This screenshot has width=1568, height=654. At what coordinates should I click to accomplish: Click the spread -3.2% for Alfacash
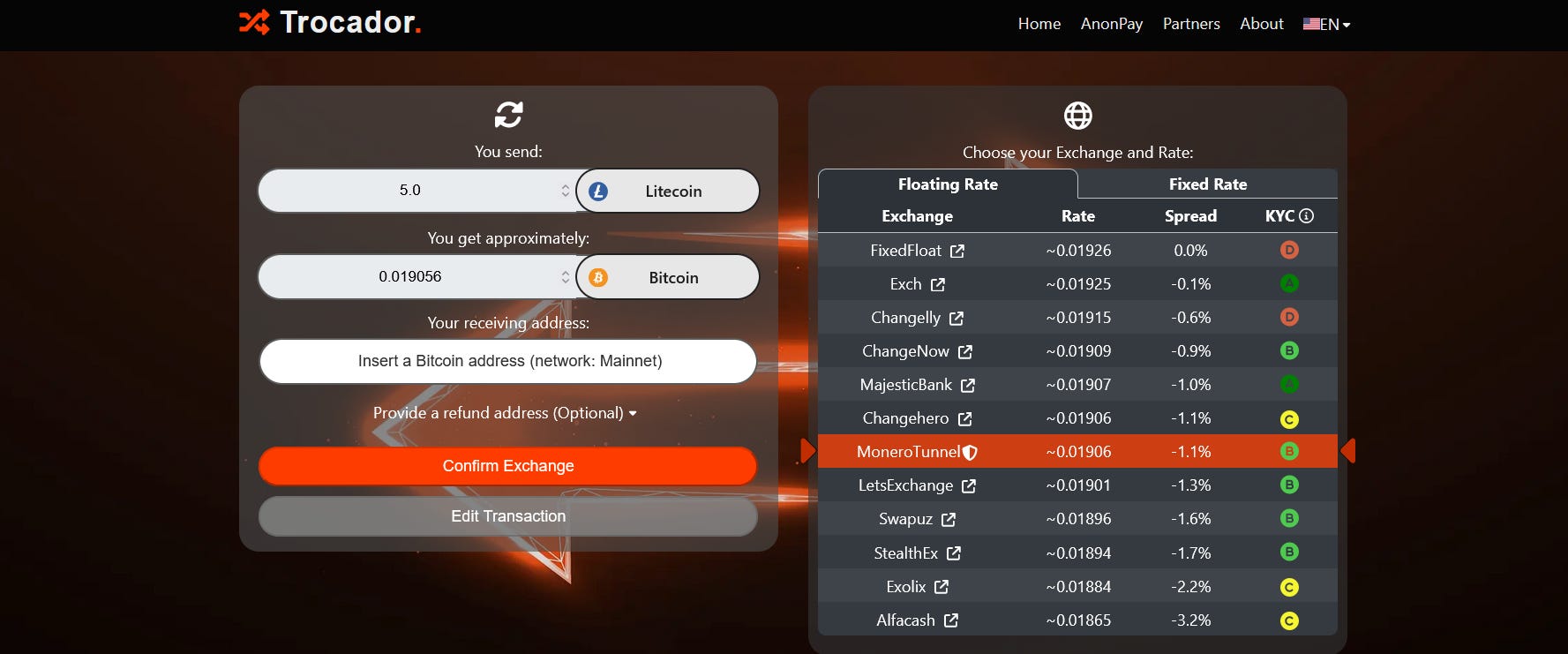pos(1190,620)
